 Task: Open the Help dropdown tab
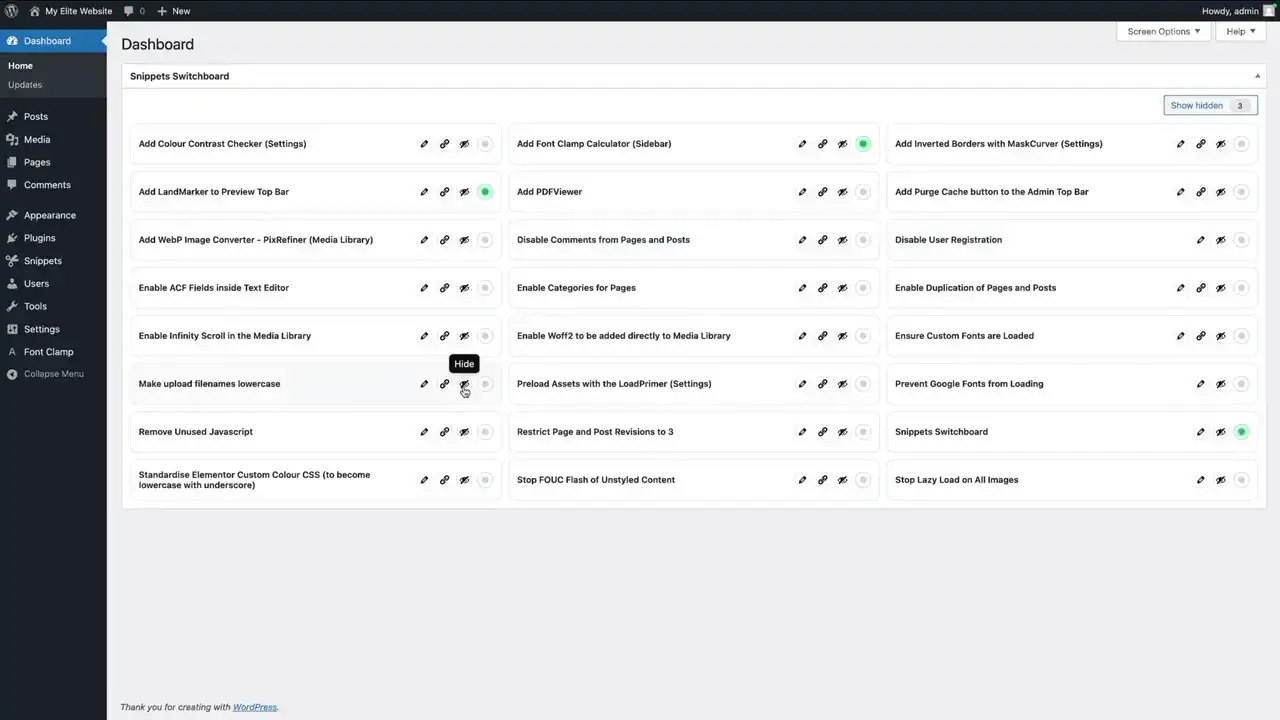1240,31
